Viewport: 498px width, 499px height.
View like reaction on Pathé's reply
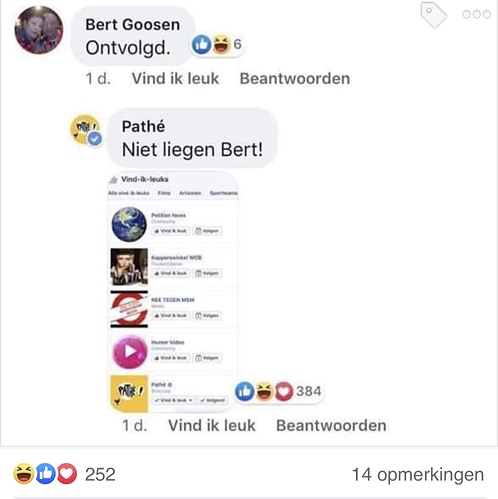coord(245,391)
